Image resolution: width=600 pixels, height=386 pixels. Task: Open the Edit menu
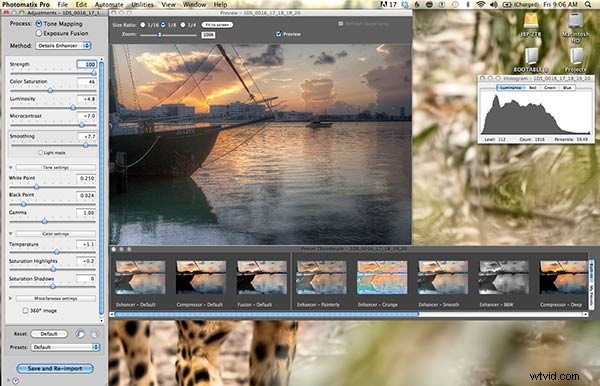[81, 4]
